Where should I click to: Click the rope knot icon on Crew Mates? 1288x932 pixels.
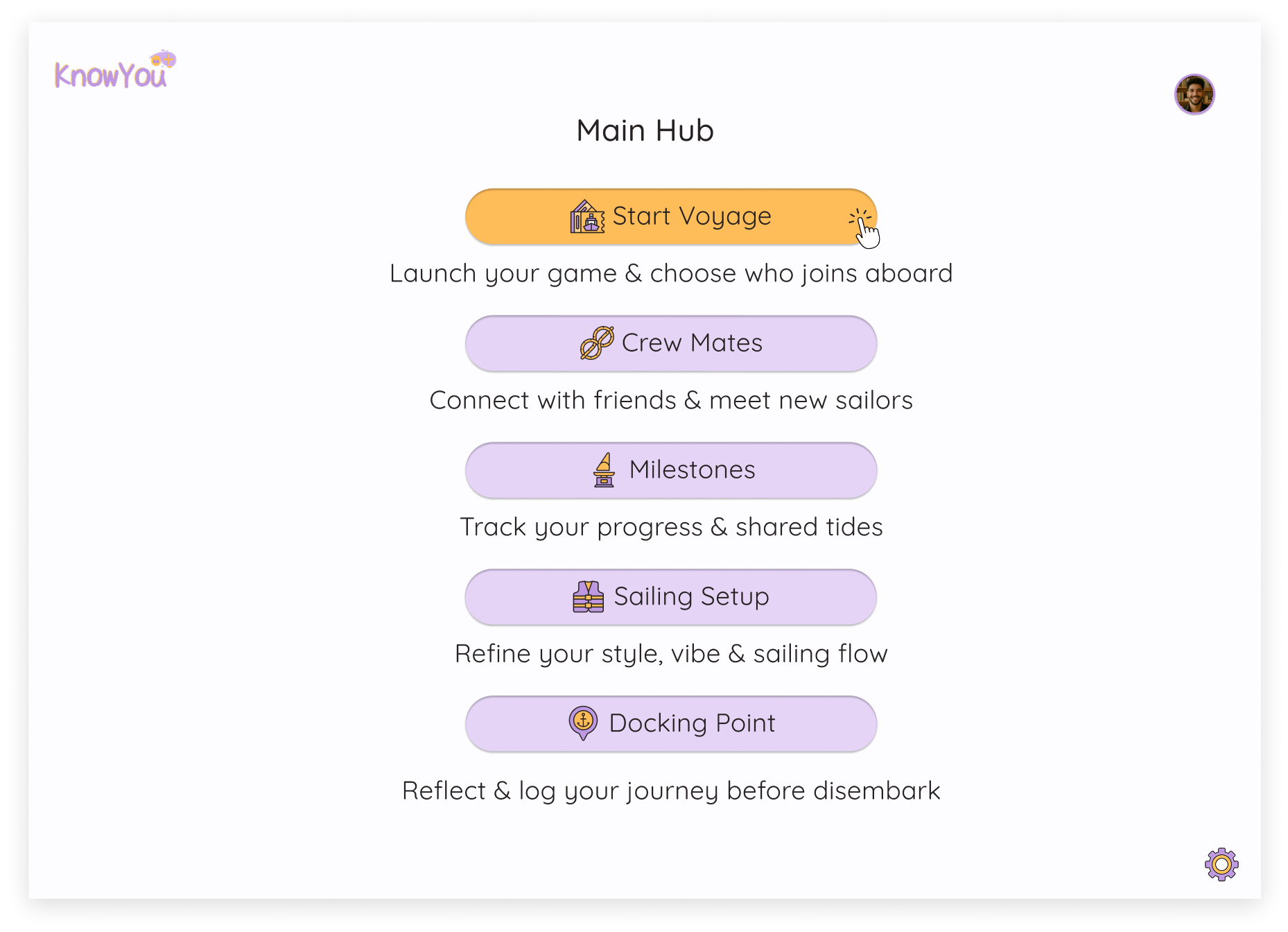pos(597,343)
